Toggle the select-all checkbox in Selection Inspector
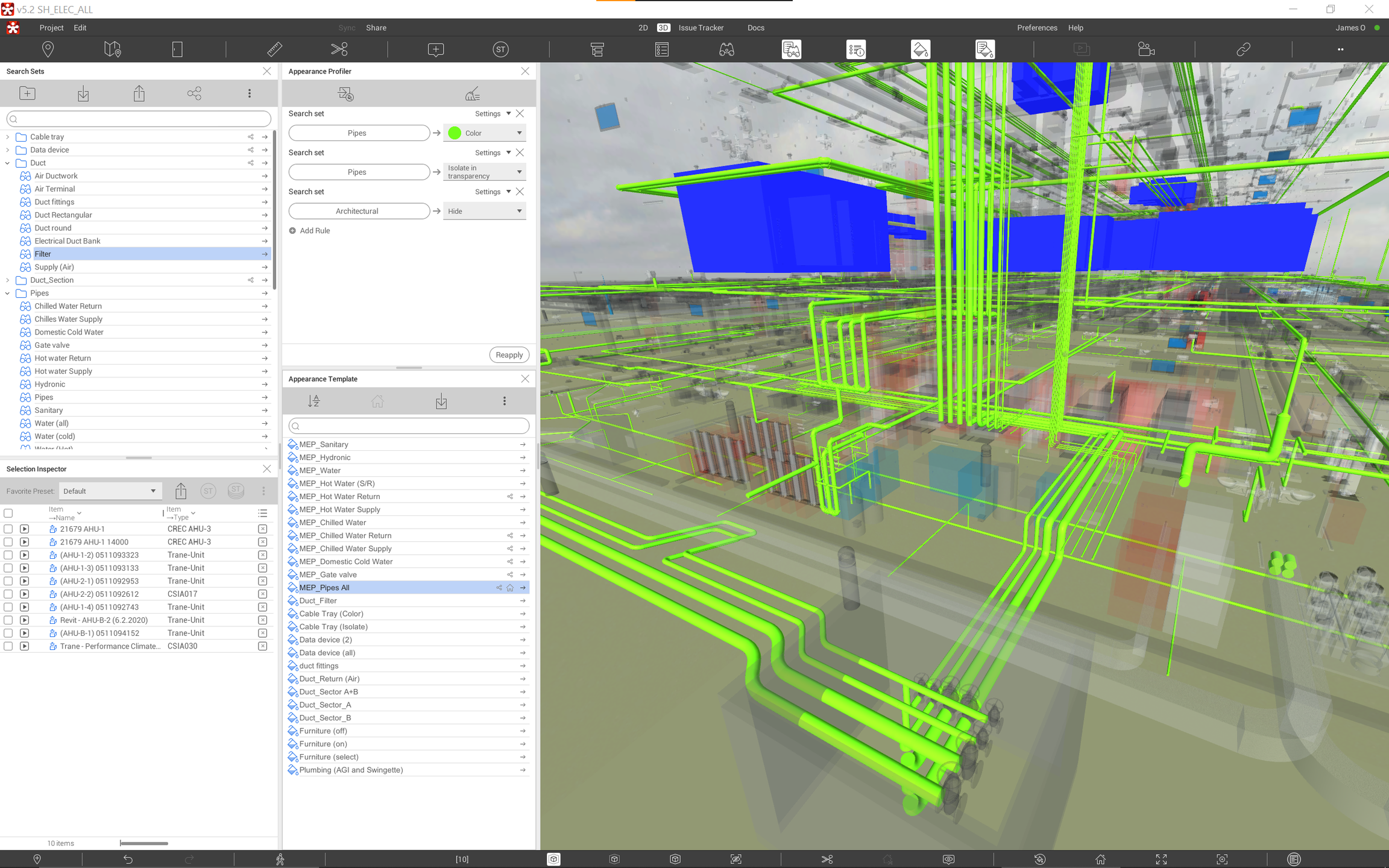This screenshot has width=1389, height=868. coord(8,513)
